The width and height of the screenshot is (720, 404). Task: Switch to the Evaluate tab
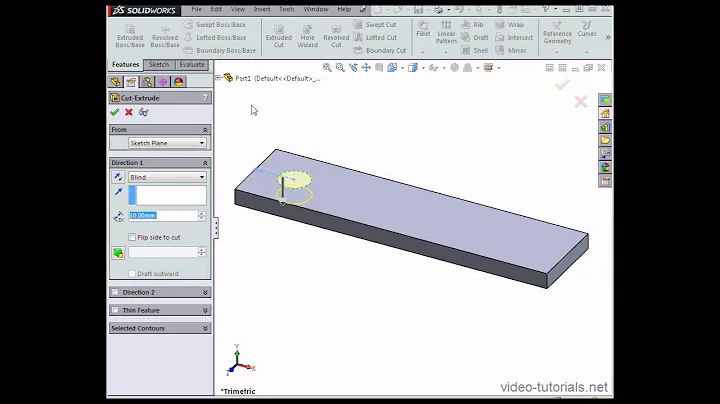pos(192,65)
